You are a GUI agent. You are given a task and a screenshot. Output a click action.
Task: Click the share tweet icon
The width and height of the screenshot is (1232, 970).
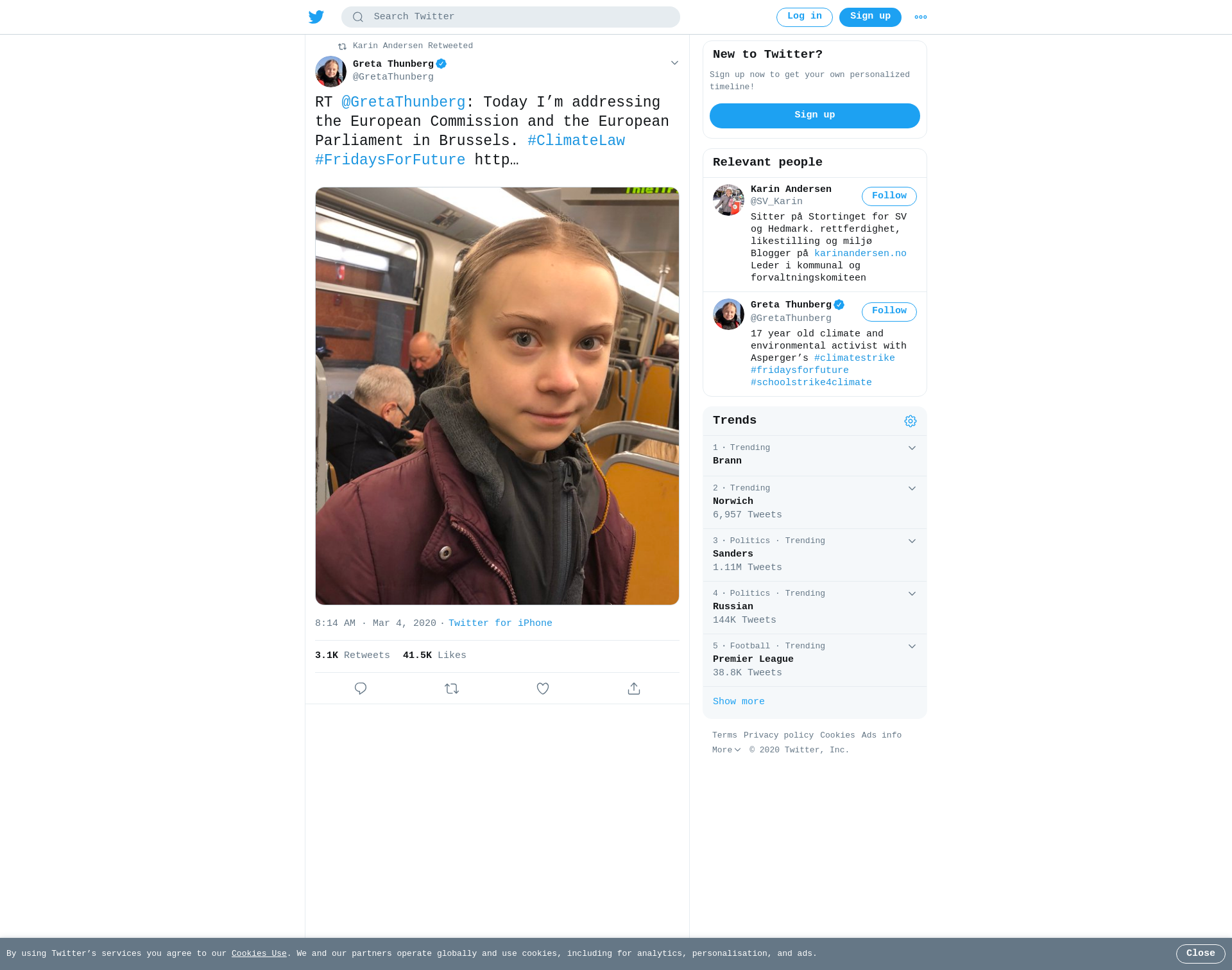(634, 688)
